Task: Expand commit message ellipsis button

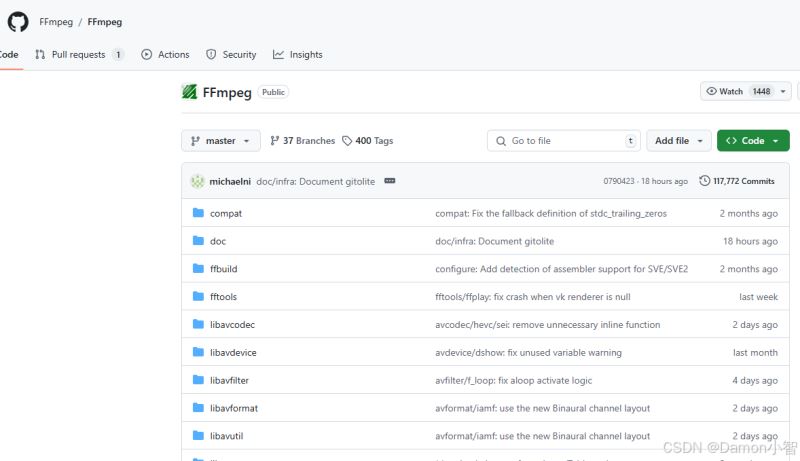Action: coord(390,181)
